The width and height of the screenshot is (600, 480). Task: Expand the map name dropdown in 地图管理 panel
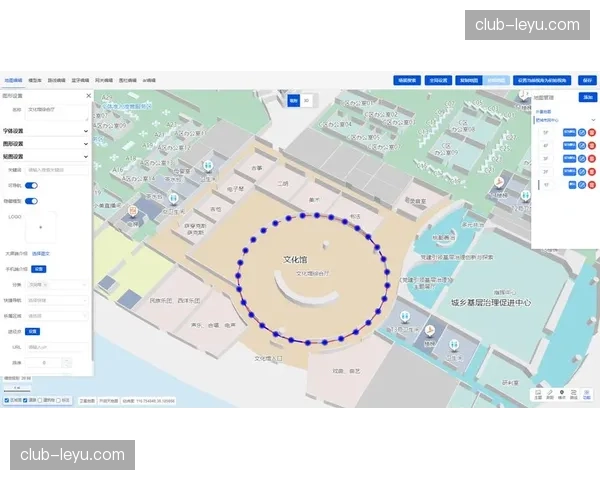[593, 120]
